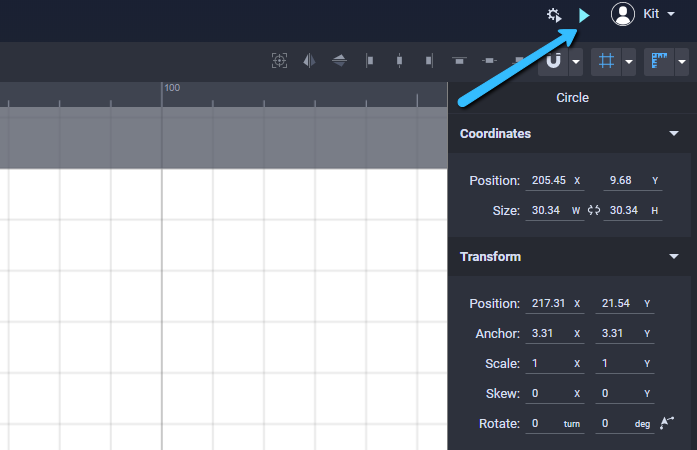Screen dimensions: 697x450
Task: Align selection to right edge
Action: point(429,60)
